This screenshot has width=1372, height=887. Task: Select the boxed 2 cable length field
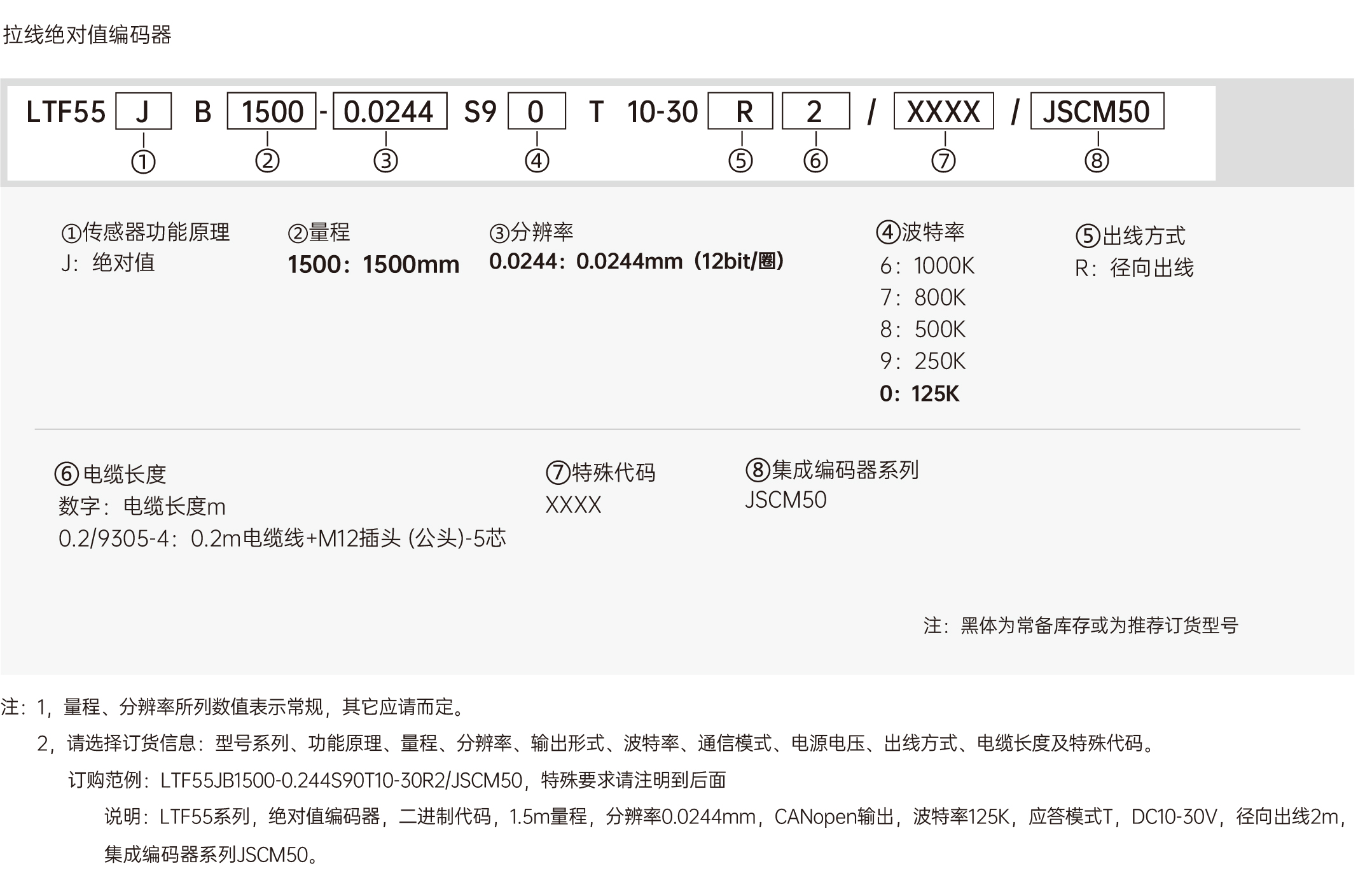click(815, 111)
